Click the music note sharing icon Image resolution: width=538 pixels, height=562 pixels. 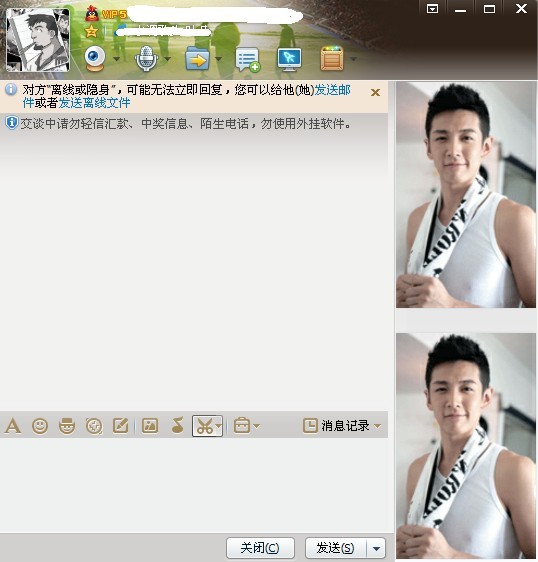click(177, 425)
